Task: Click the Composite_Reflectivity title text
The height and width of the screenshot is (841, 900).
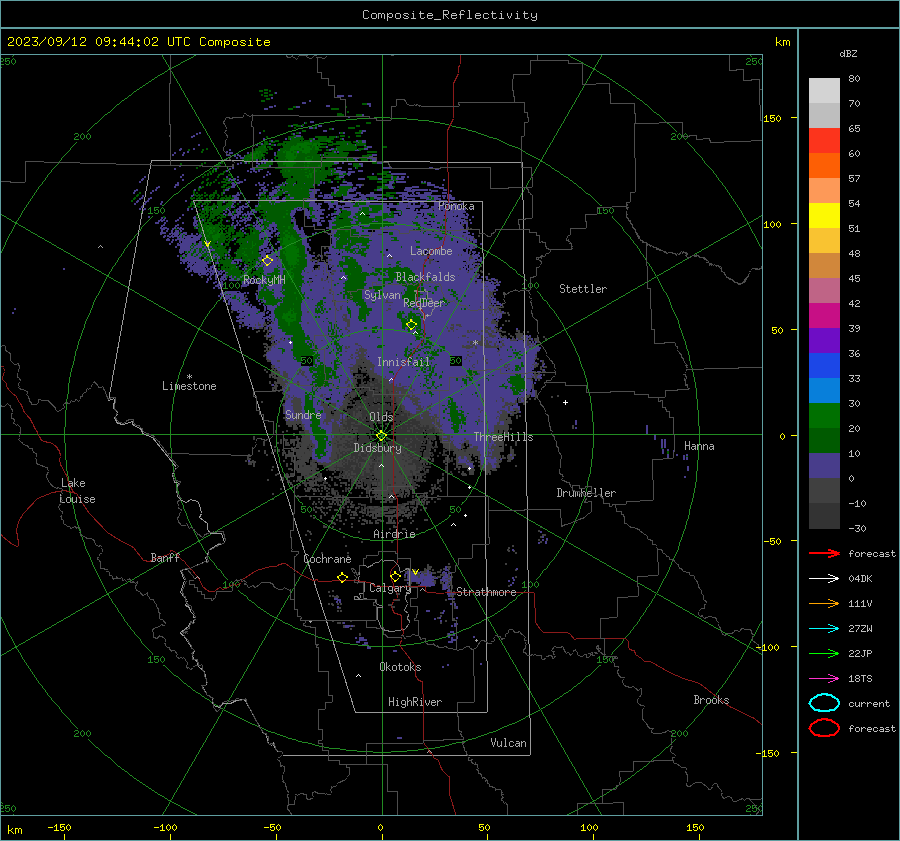Action: point(449,15)
